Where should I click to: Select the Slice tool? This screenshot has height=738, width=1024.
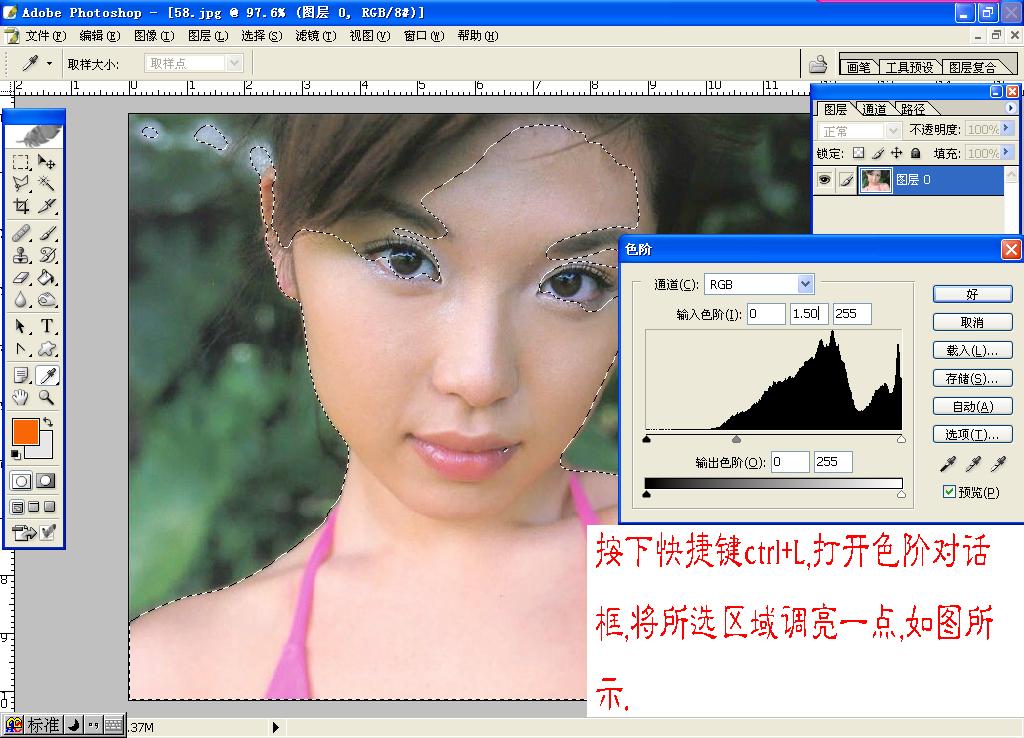pos(46,206)
